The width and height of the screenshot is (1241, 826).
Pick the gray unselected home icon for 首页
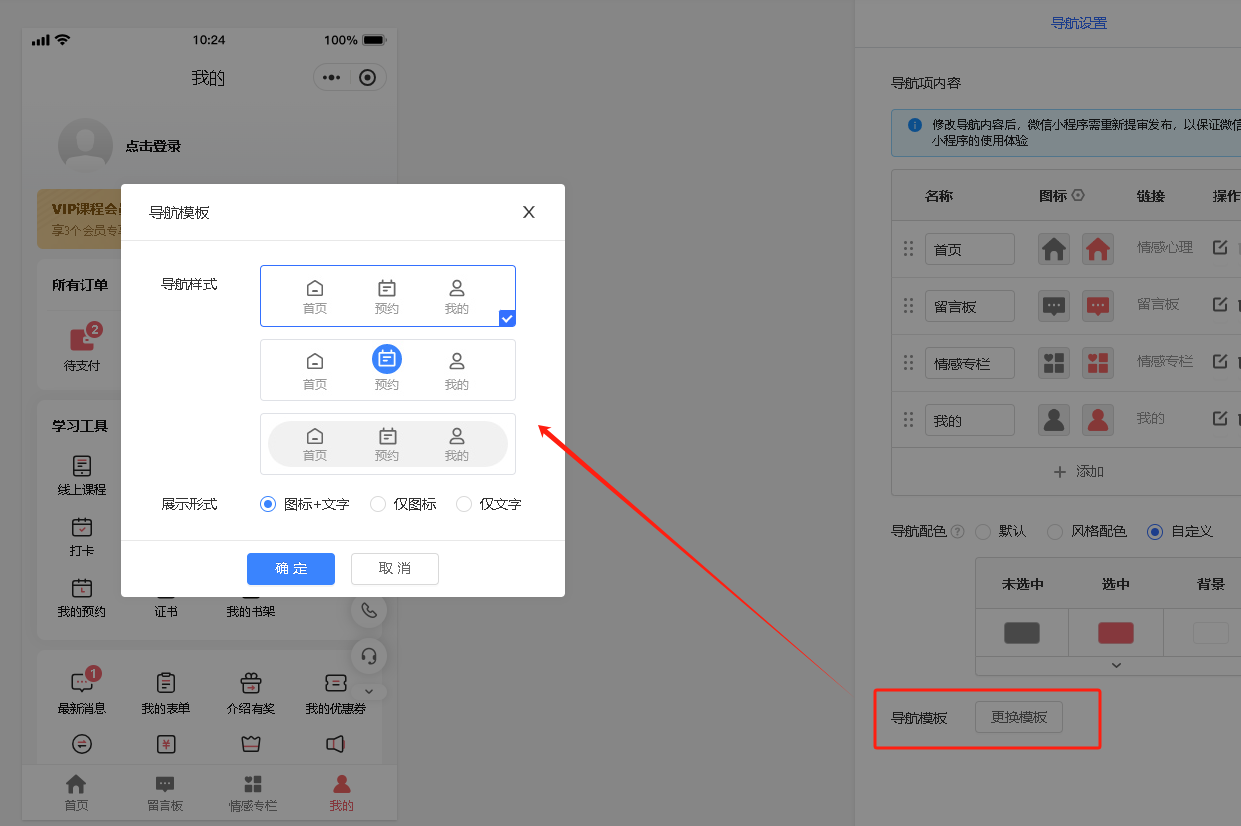tap(1054, 249)
